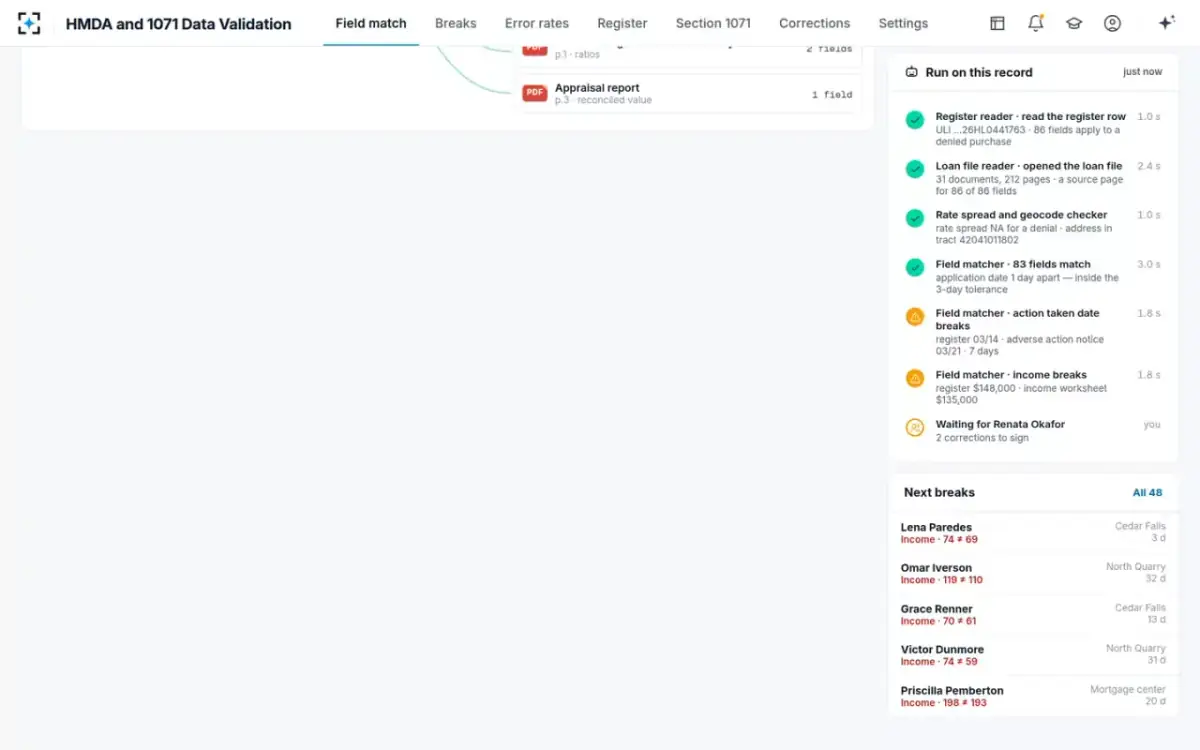
Task: Open the Corrections tab
Action: 814,23
